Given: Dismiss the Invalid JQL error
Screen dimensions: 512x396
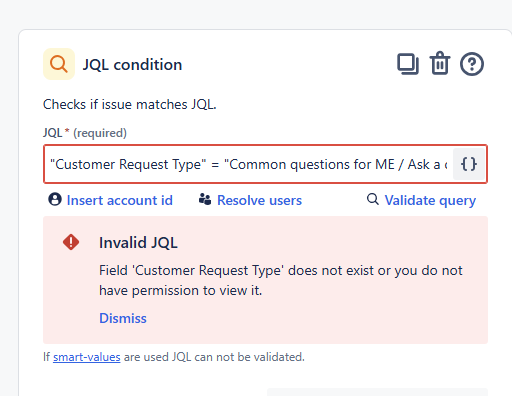Looking at the screenshot, I should [123, 318].
